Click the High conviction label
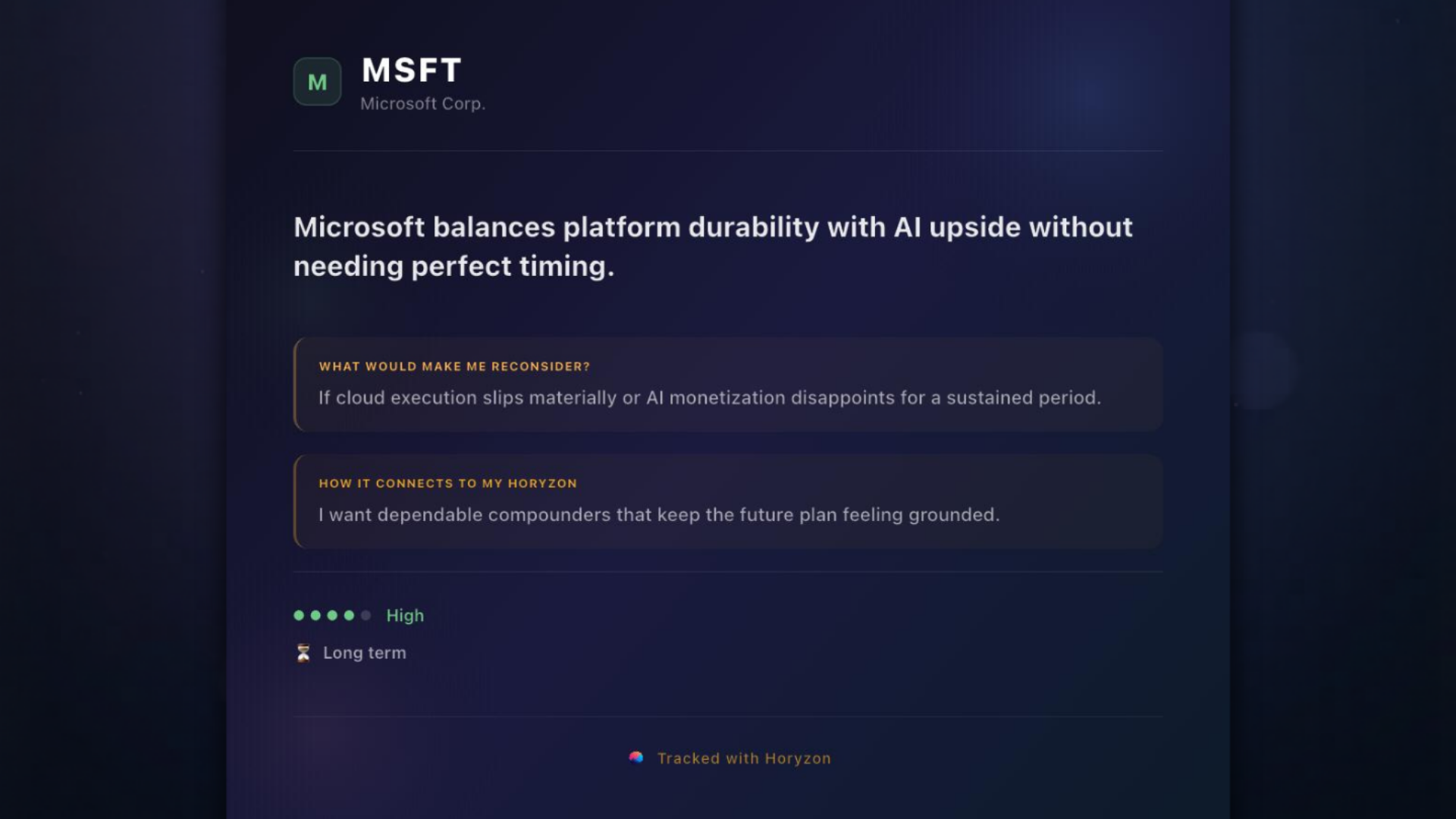The image size is (1456, 819). (405, 616)
